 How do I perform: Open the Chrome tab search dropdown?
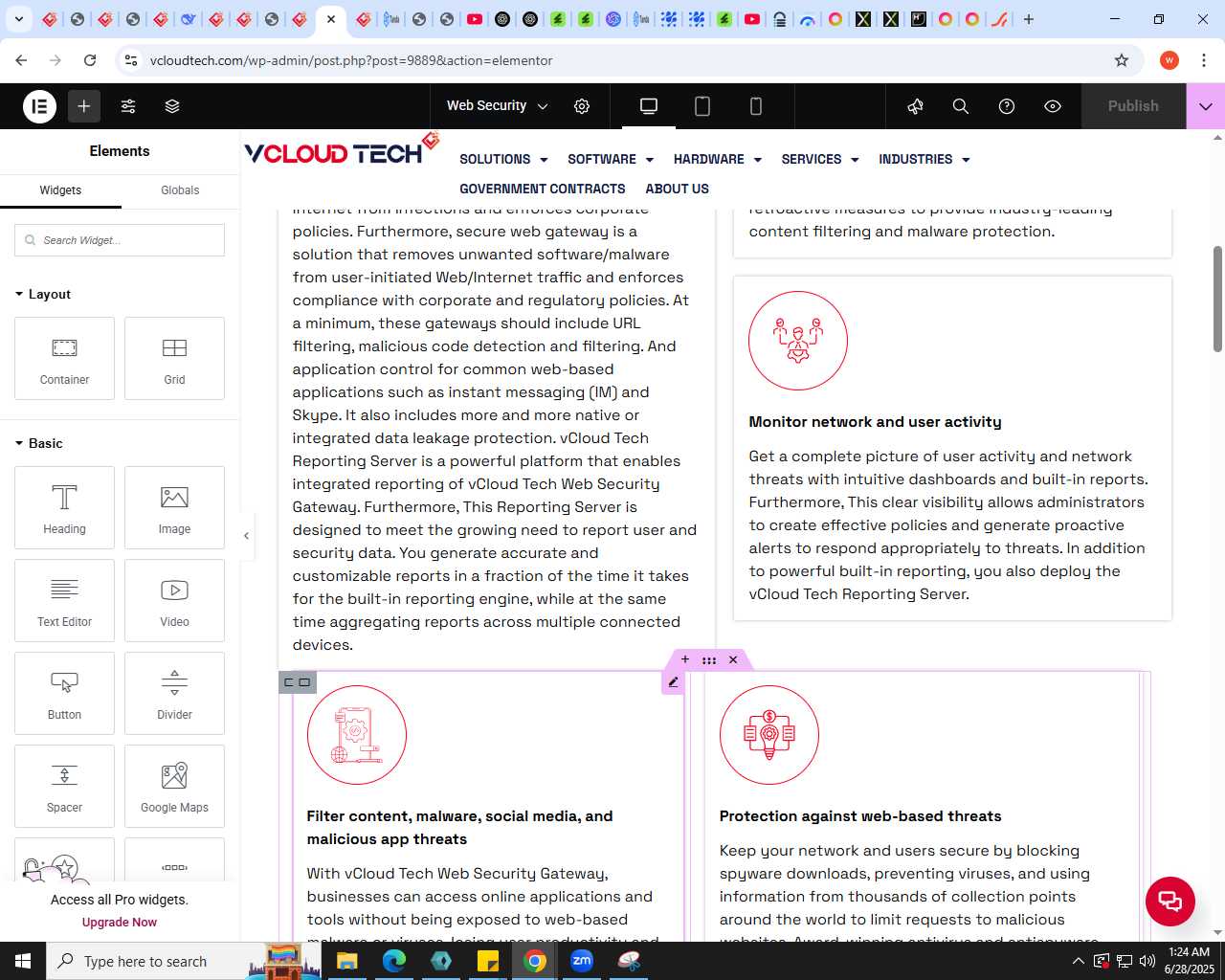click(x=18, y=19)
